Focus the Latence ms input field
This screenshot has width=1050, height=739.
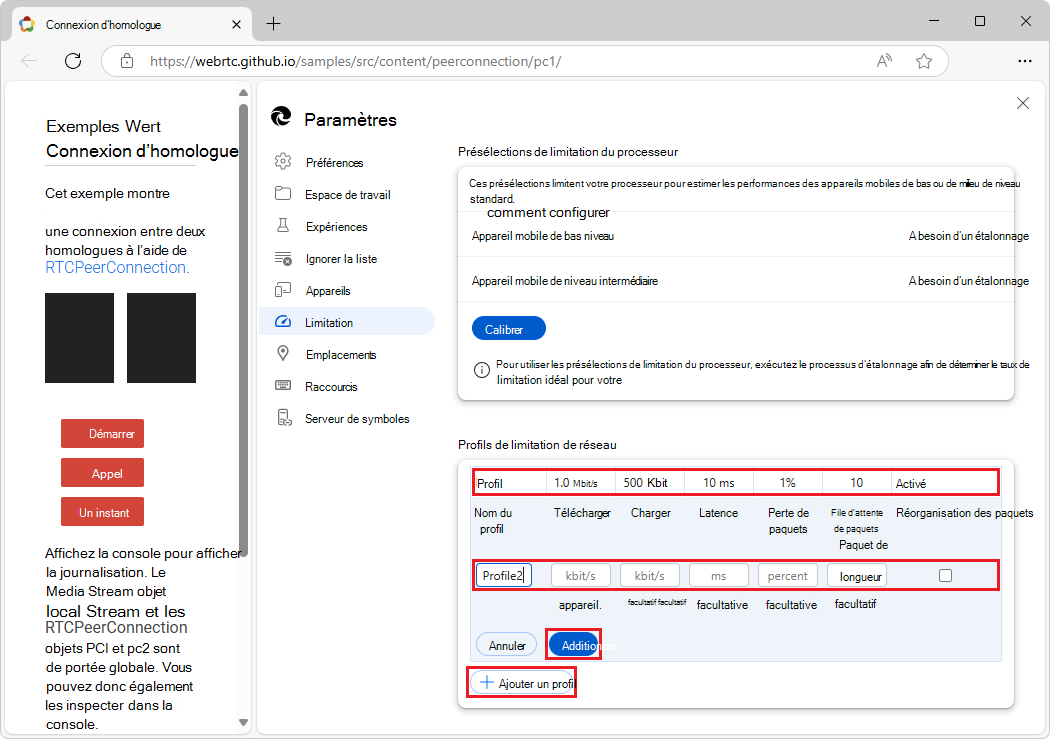click(x=719, y=576)
